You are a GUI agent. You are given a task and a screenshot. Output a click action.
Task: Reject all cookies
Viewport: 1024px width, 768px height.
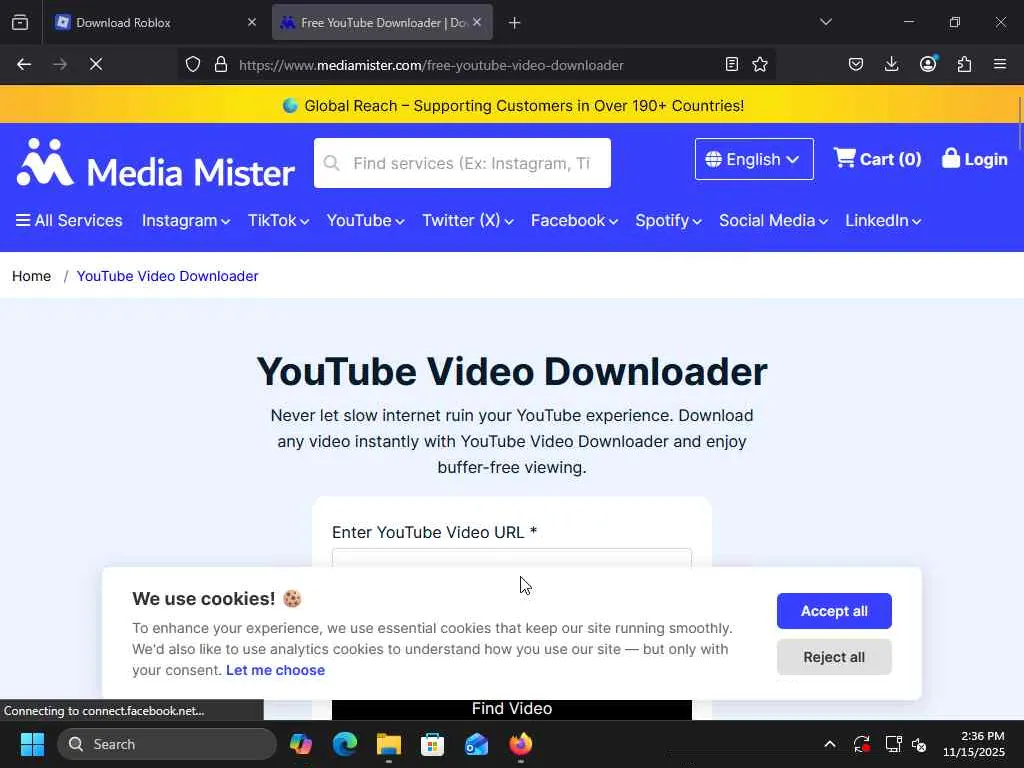click(834, 657)
